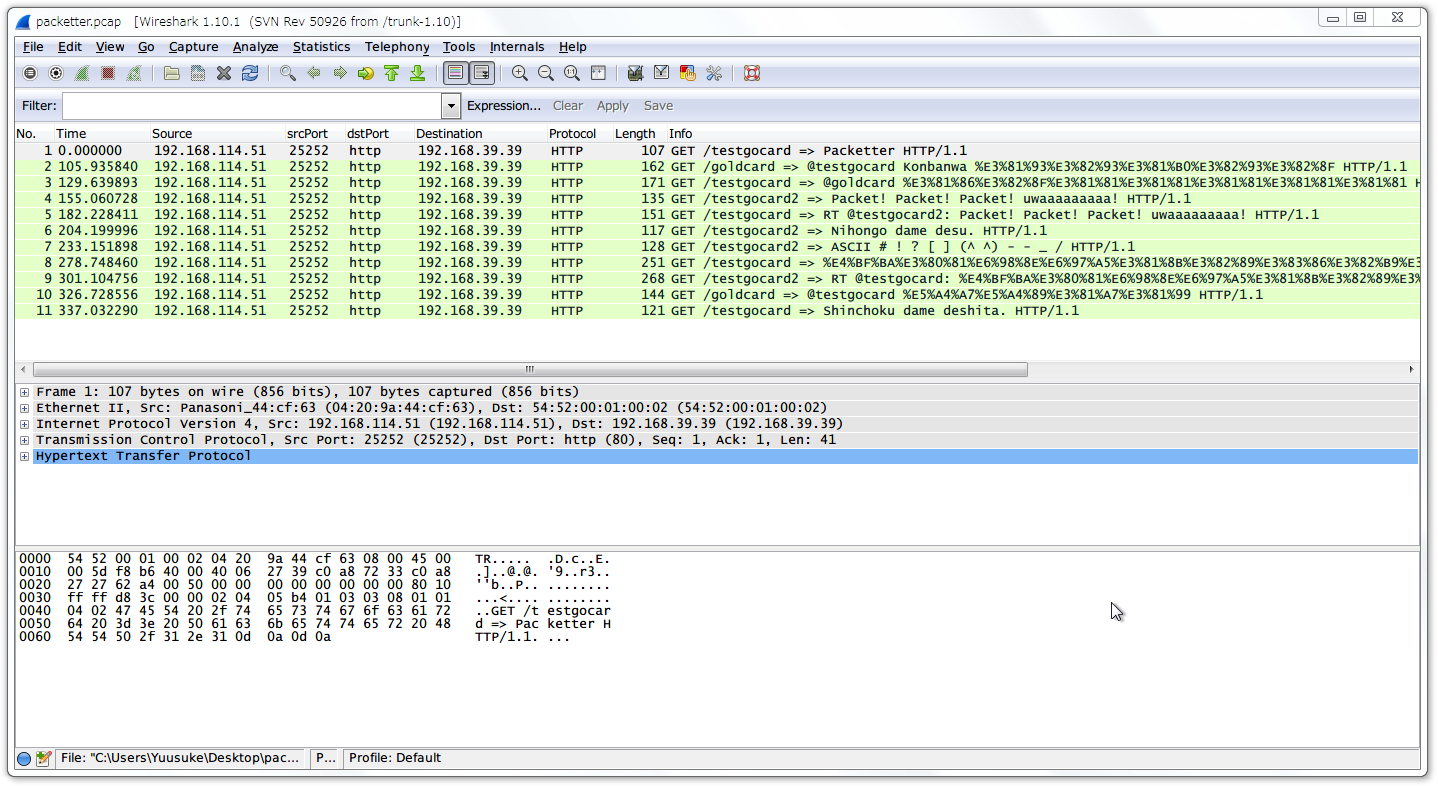Viewport: 1438px width, 786px height.
Task: Click Profile: Default in status bar
Action: (x=395, y=758)
